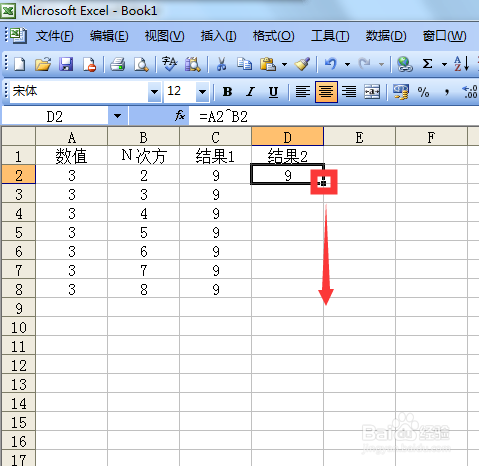Click the New blank workbook icon
Viewport: 479px width, 466px height.
pos(20,63)
